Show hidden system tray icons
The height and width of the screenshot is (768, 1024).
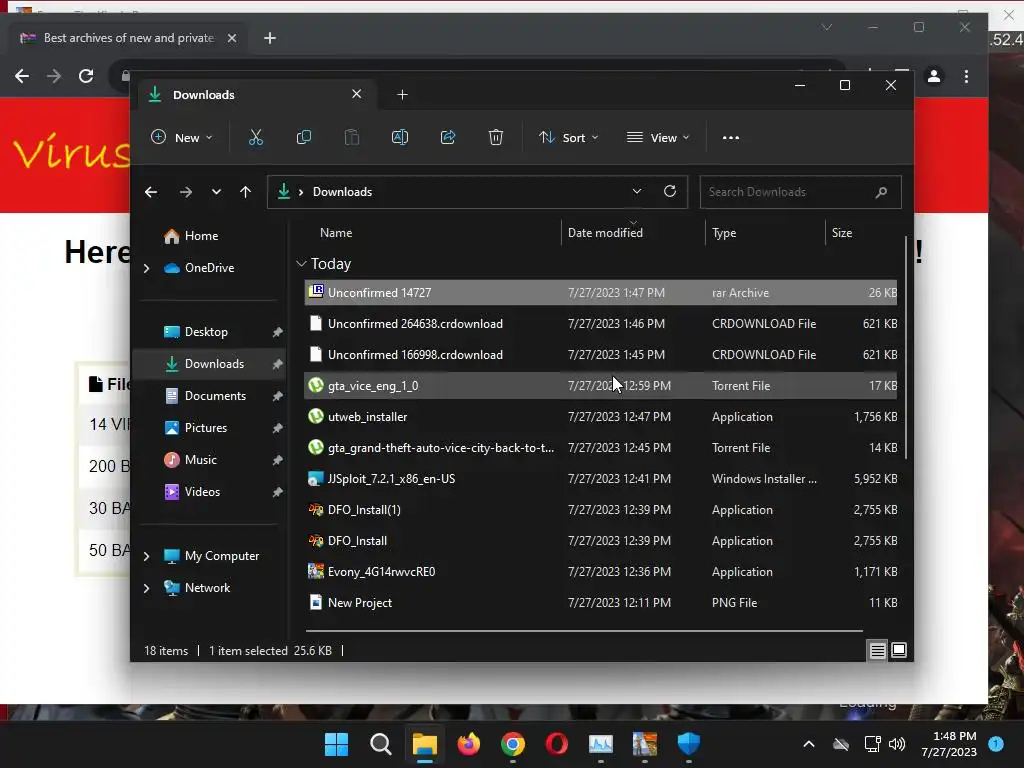click(808, 744)
